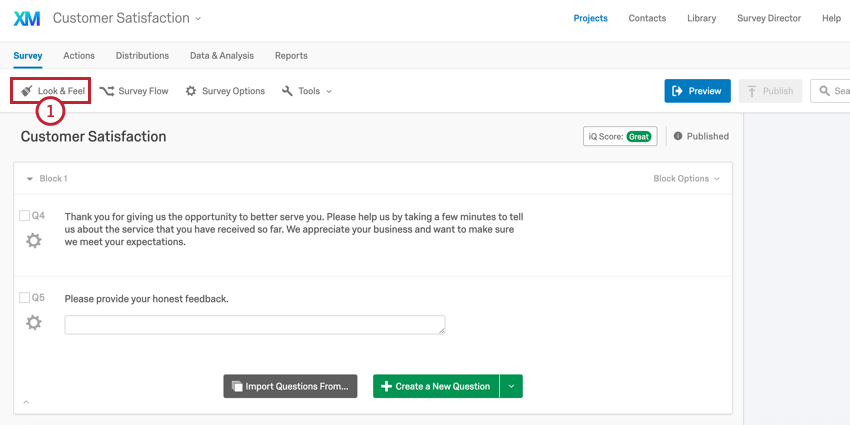The image size is (850, 425).
Task: Switch to the Data & Analysis tab
Action: pos(222,55)
